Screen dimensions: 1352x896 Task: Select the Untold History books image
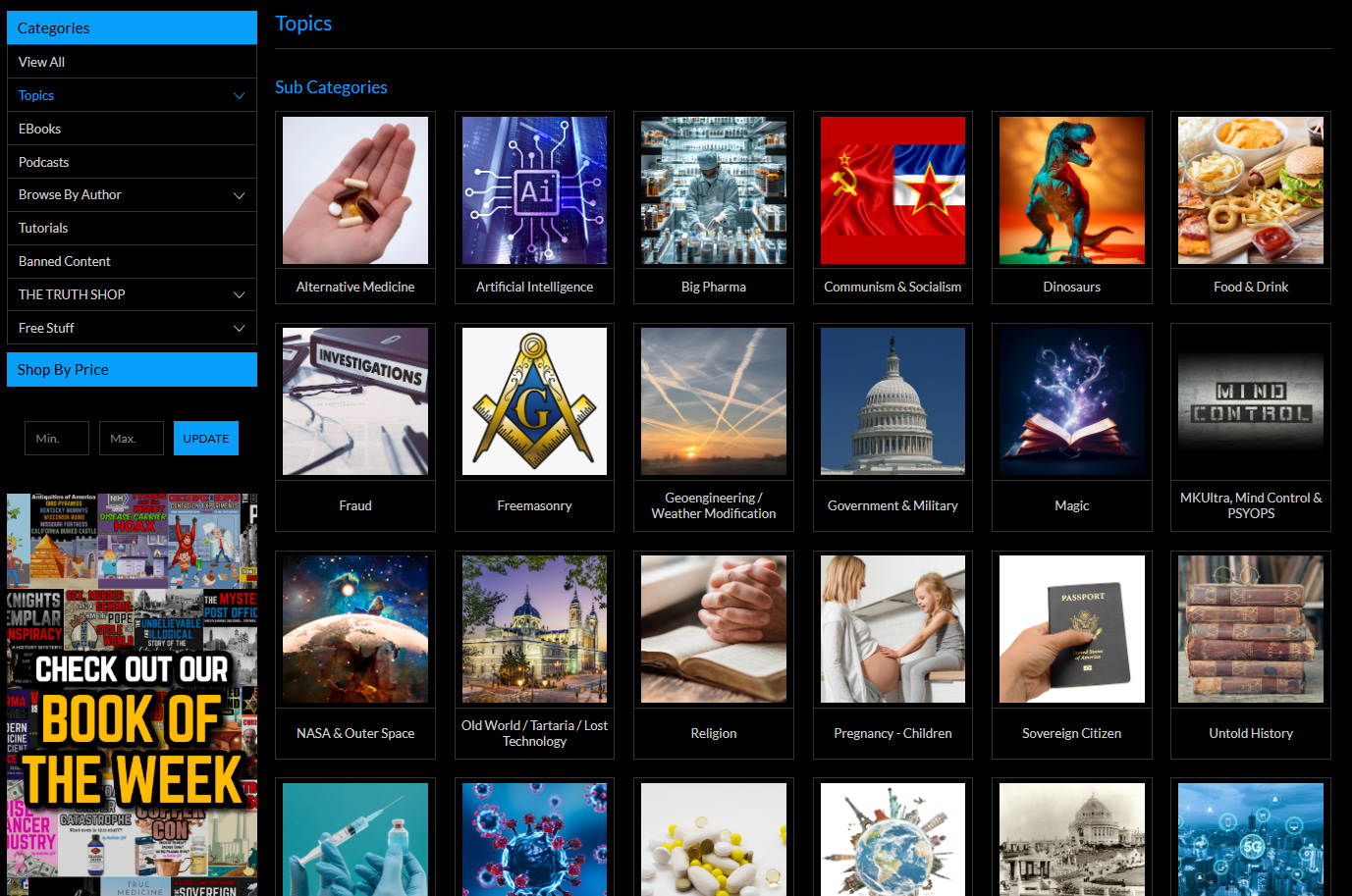coord(1251,629)
